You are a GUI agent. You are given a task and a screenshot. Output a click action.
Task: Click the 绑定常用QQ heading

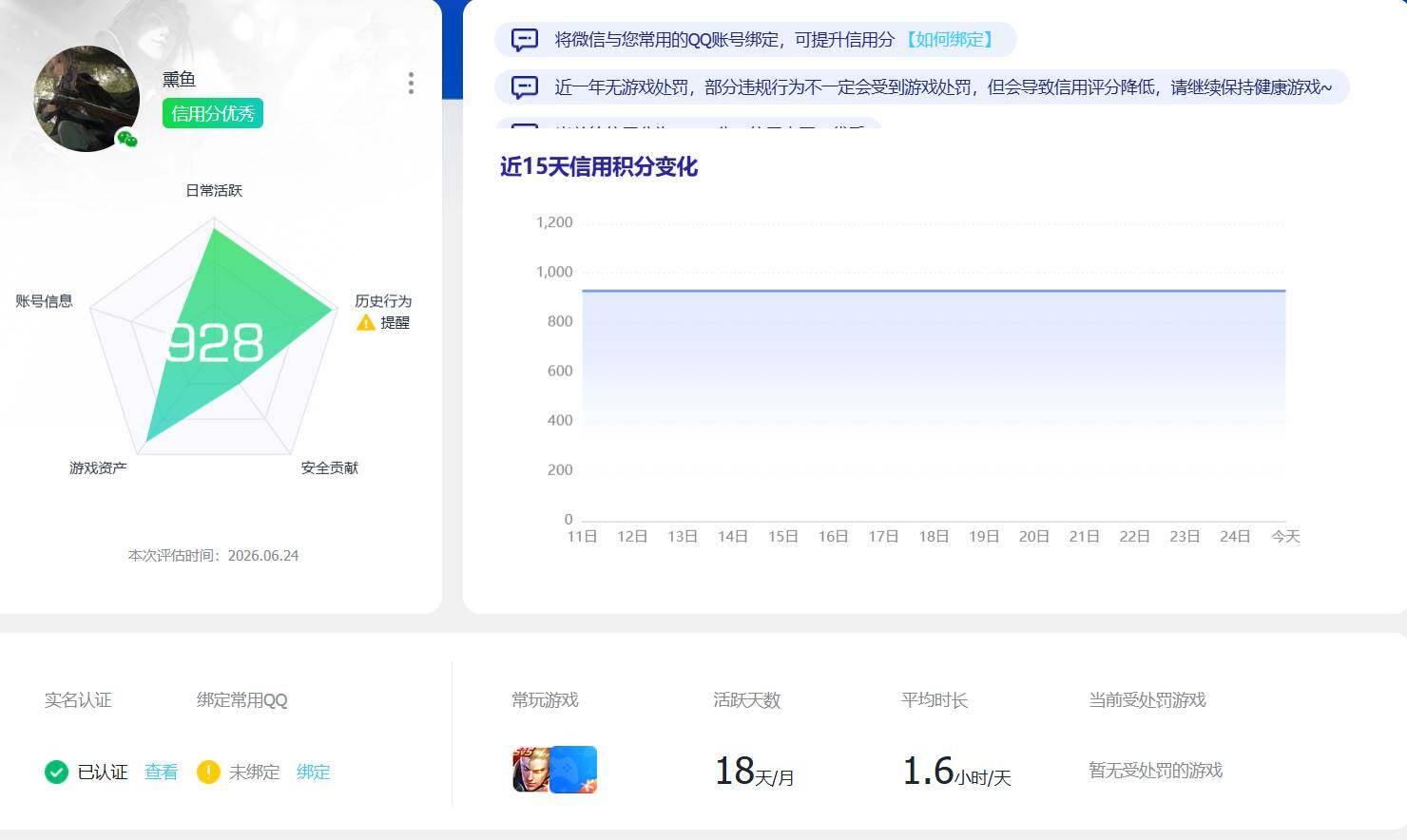pos(241,700)
